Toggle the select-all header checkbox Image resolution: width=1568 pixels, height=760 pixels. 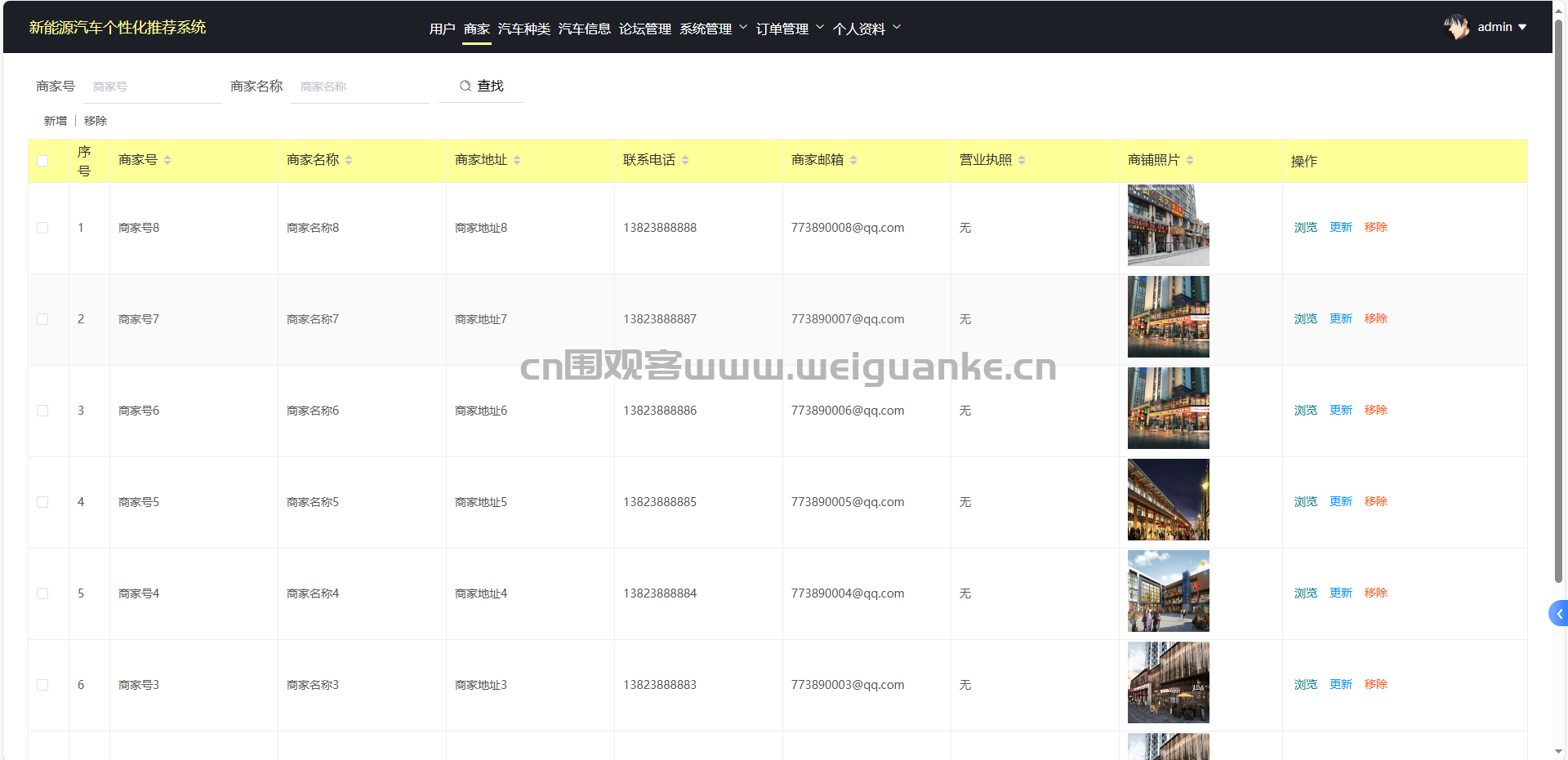[42, 161]
